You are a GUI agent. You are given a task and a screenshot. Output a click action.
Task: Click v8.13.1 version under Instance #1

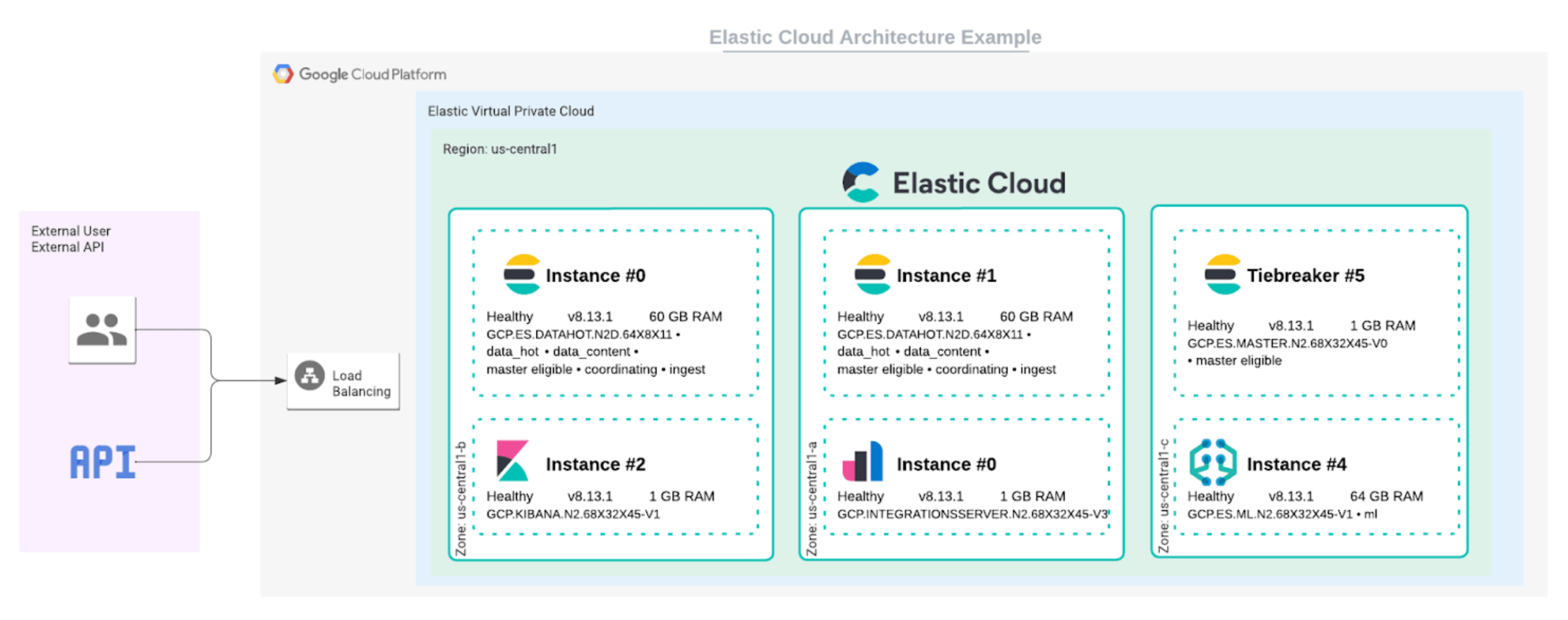click(940, 316)
